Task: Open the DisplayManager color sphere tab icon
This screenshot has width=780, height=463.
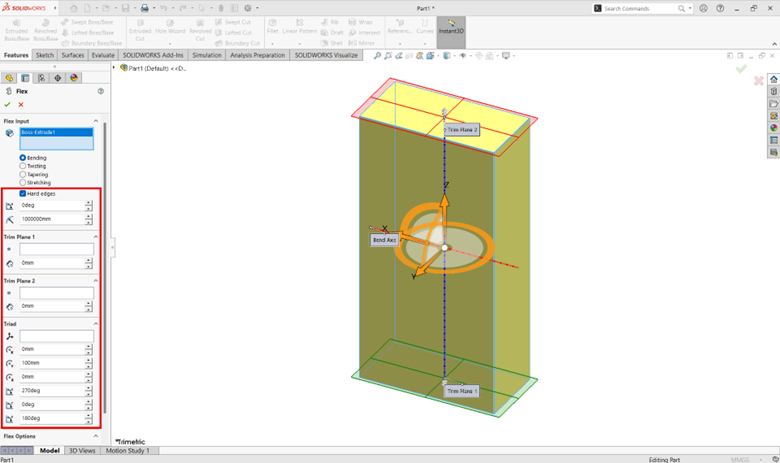Action: pos(72,77)
